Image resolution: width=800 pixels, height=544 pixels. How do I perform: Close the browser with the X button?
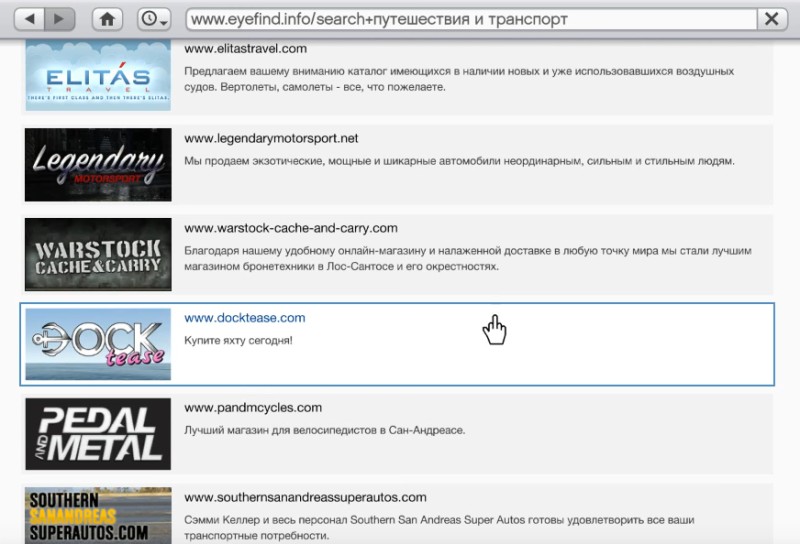click(772, 19)
